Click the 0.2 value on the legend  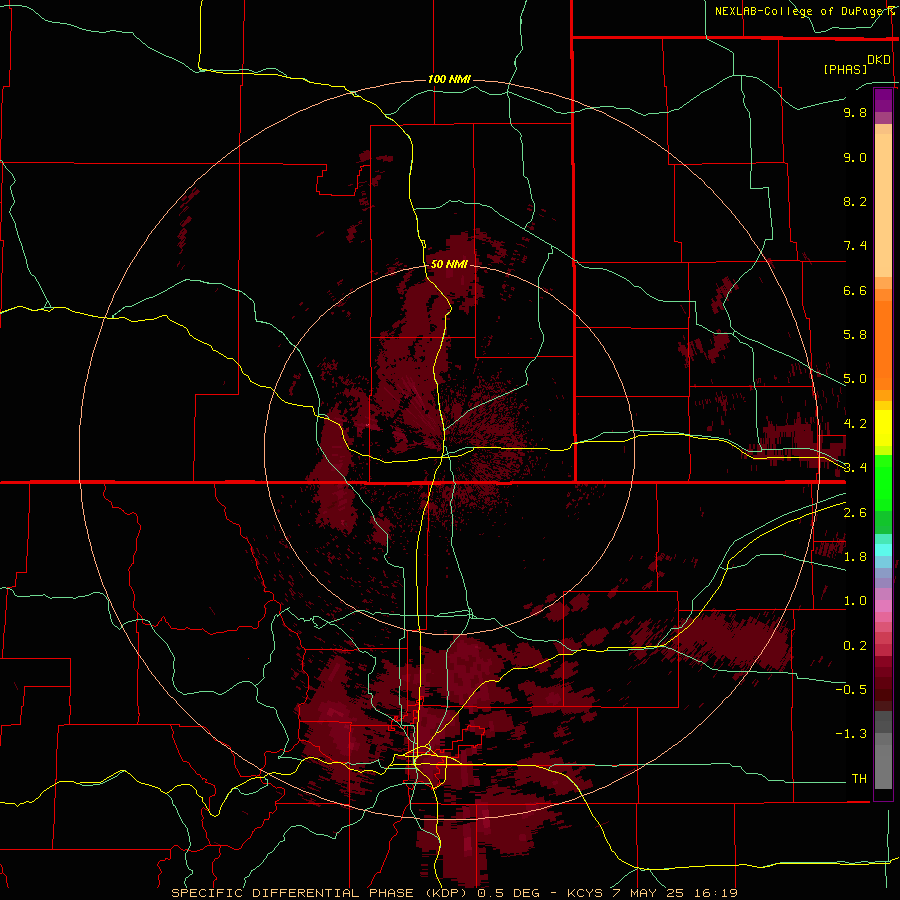coord(855,646)
